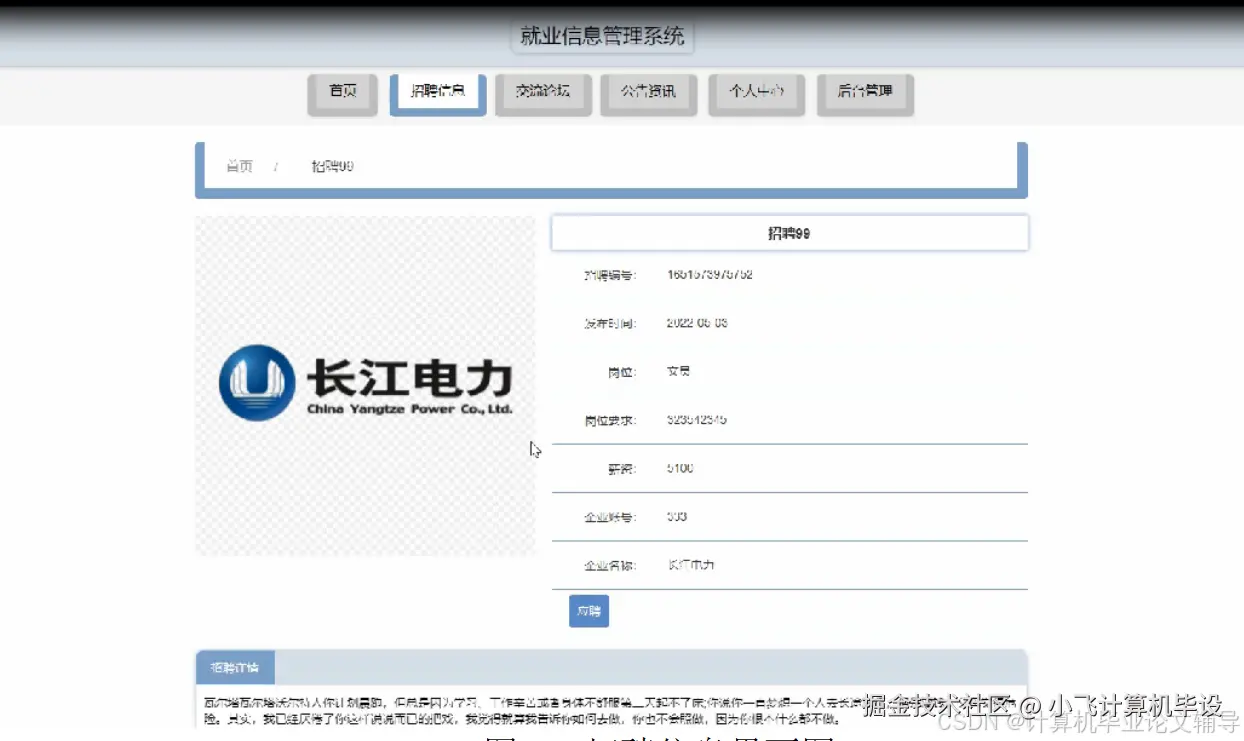Screen dimensions: 1244x741
Task: Click the 薪资 field label
Action: (x=622, y=468)
